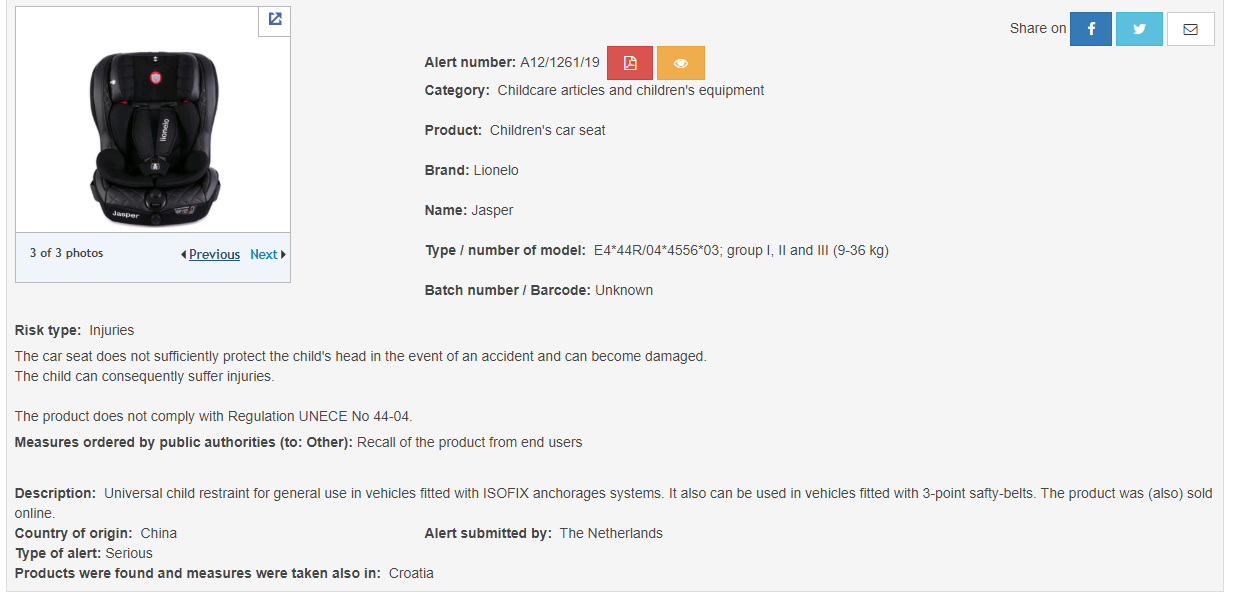
Task: Click the orange eye view button
Action: tap(681, 63)
